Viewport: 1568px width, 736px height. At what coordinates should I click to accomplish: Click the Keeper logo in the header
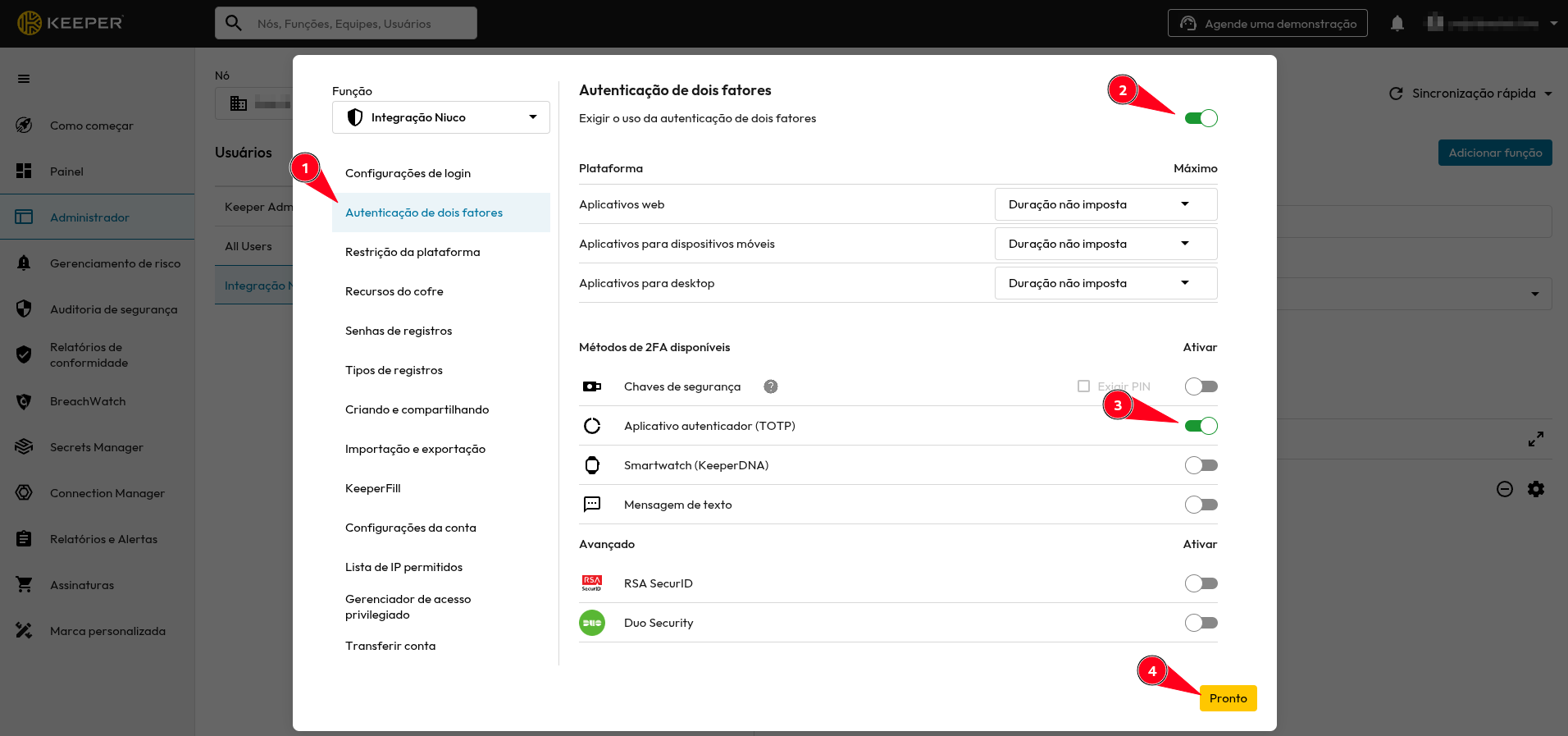click(70, 23)
